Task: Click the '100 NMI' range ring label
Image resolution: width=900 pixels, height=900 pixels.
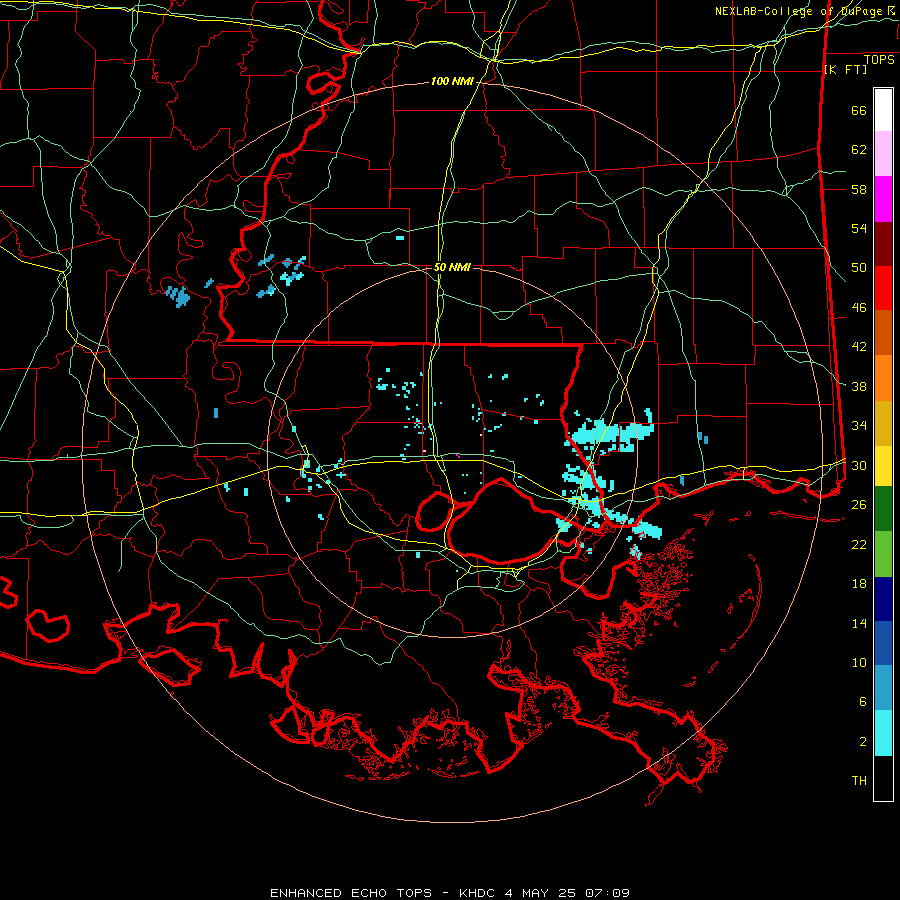Action: click(x=452, y=82)
